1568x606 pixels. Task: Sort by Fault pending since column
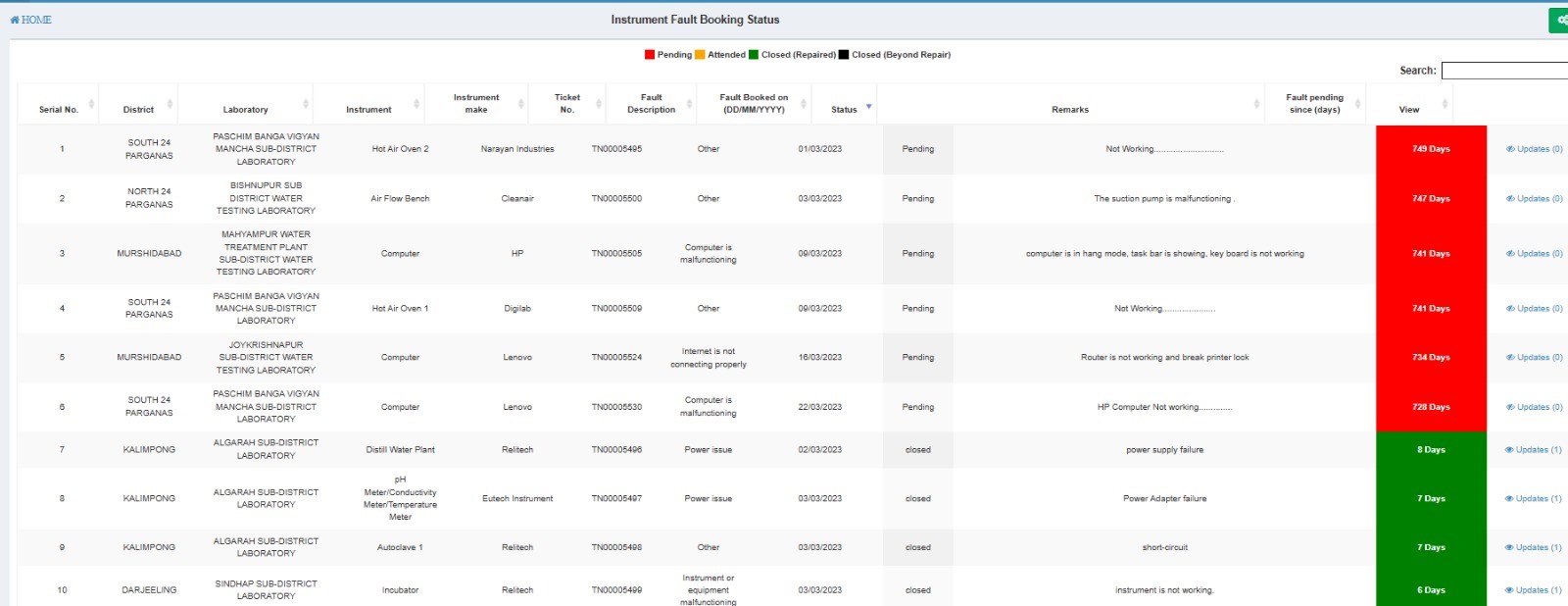1315,104
